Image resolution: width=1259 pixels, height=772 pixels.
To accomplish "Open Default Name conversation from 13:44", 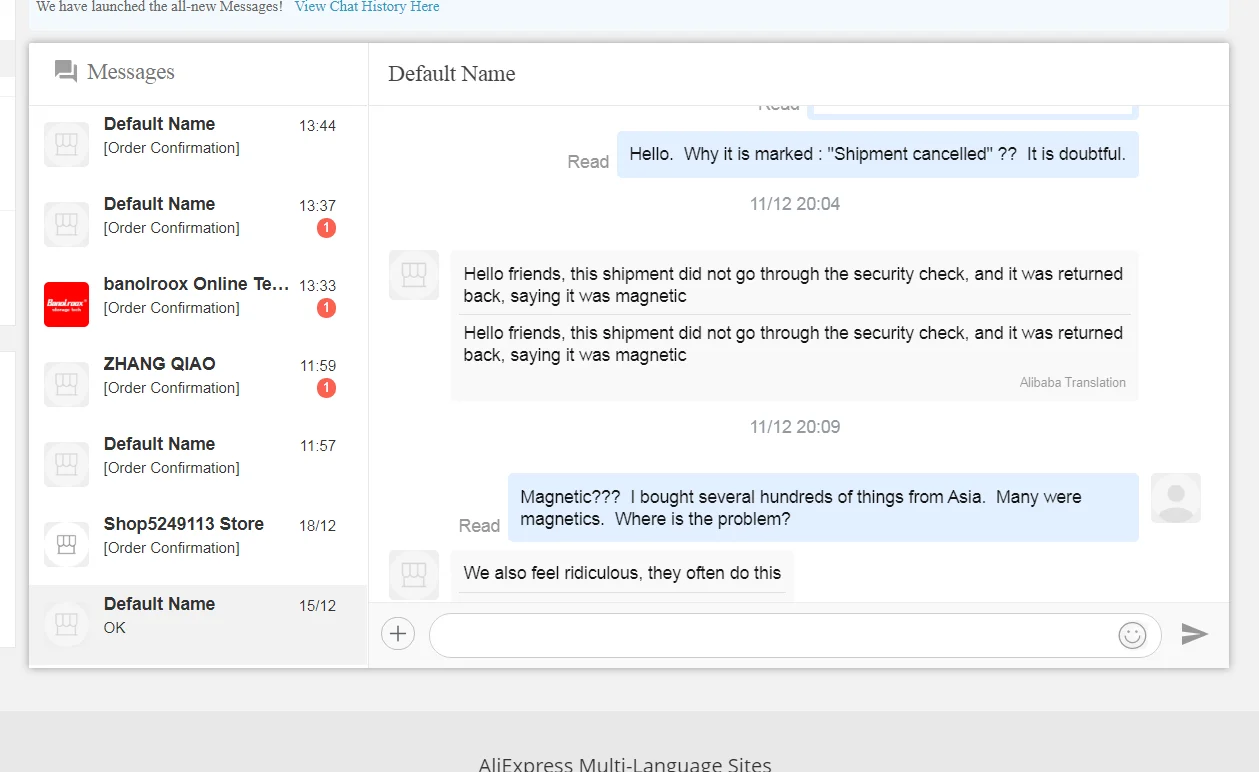I will [x=198, y=145].
